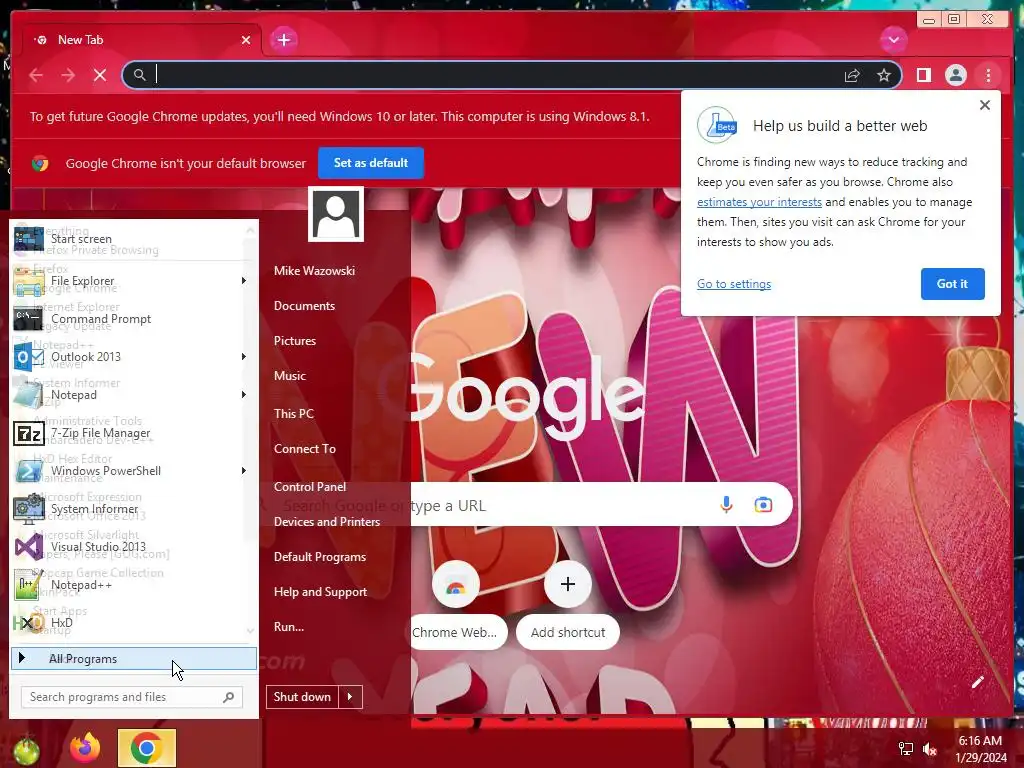Click Connect To in start menu
This screenshot has width=1024, height=768.
(x=305, y=449)
